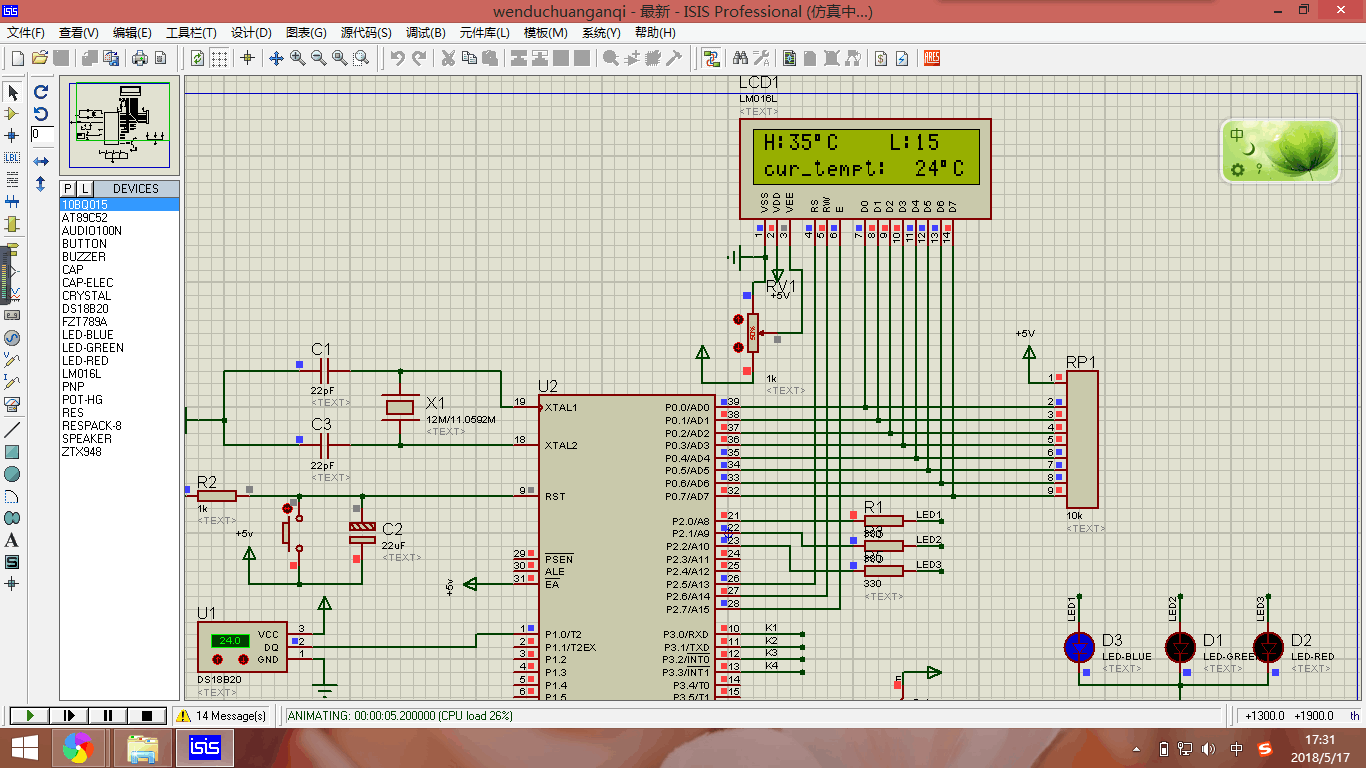
Task: Click the Step simulation button
Action: click(69, 715)
